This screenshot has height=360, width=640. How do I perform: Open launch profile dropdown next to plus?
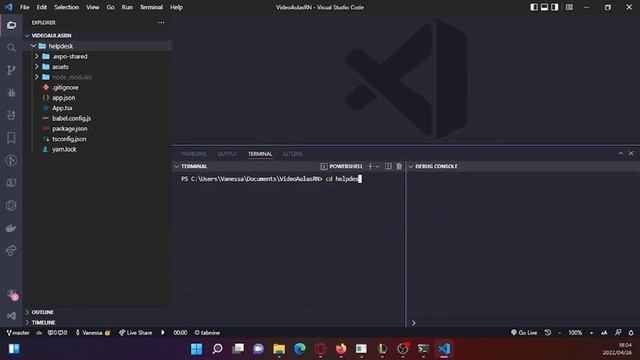tap(378, 166)
